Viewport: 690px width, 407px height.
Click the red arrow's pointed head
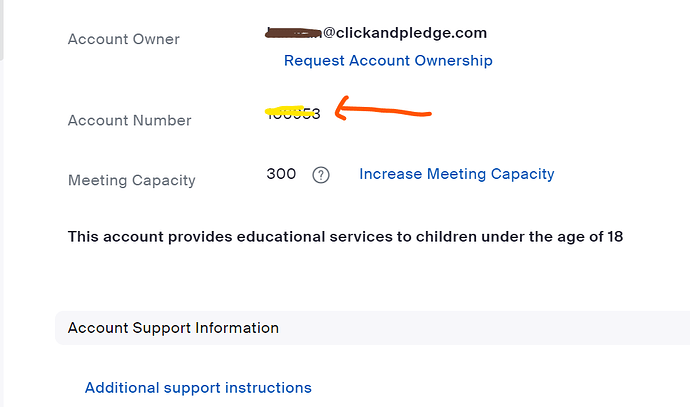[x=339, y=109]
